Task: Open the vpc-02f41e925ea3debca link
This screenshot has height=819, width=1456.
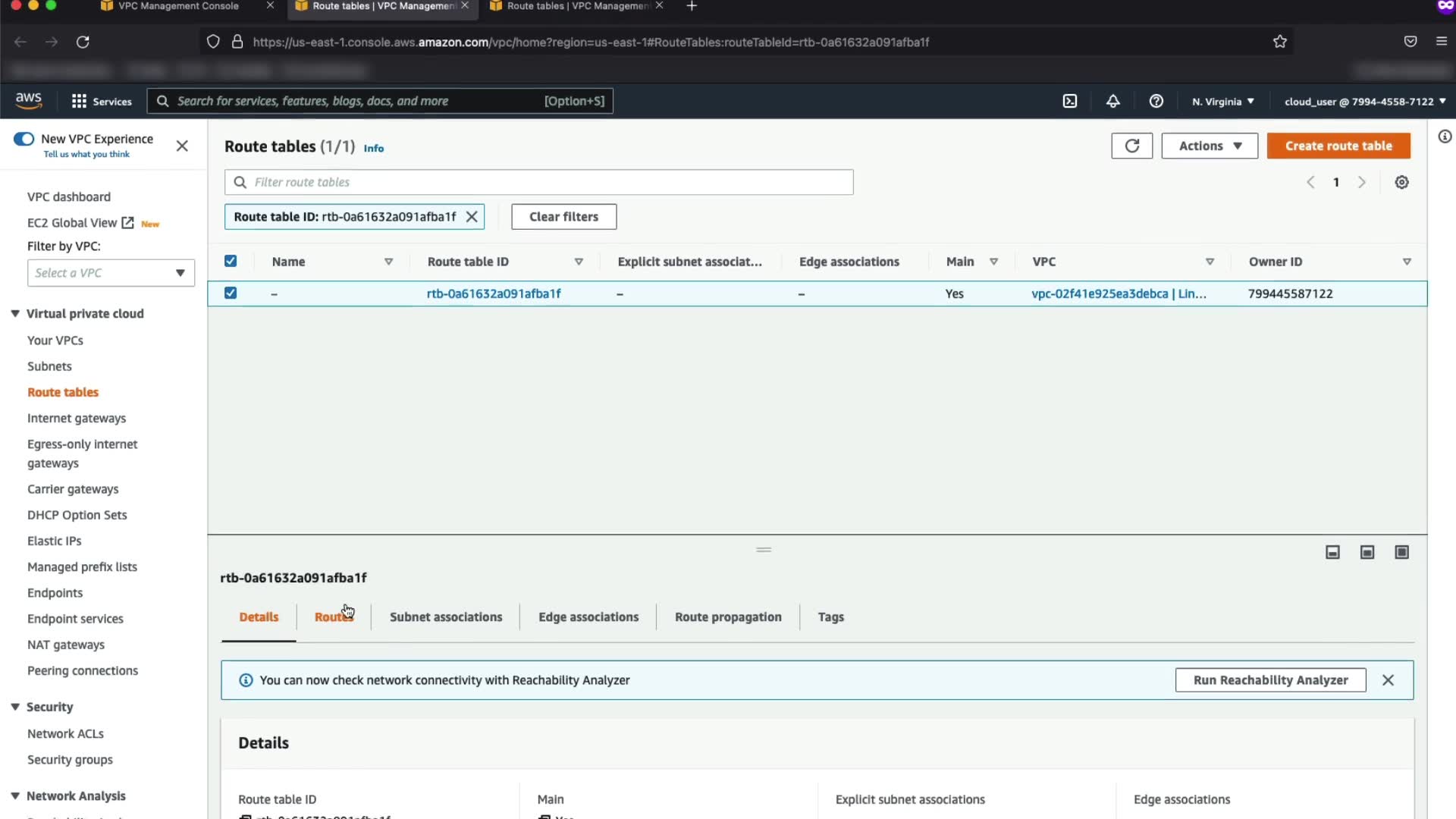Action: [x=1100, y=293]
